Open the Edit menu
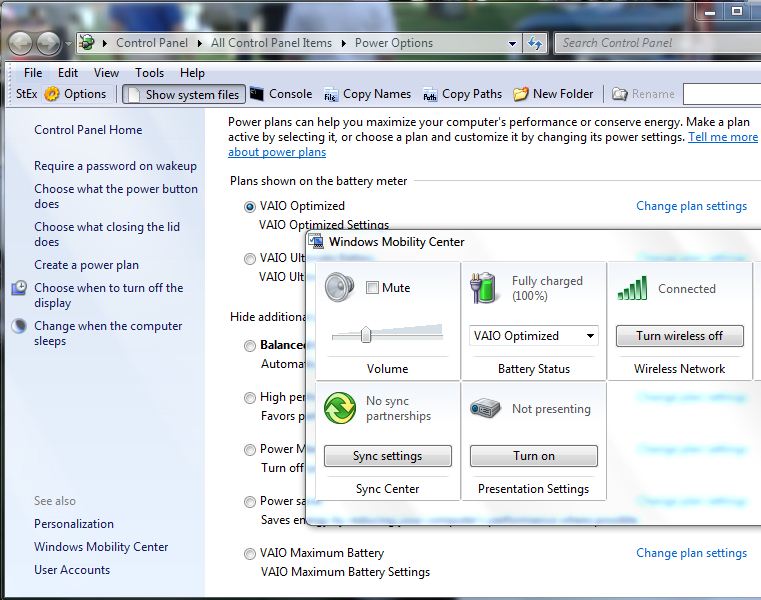Screen dimensions: 761x600 (x=67, y=73)
